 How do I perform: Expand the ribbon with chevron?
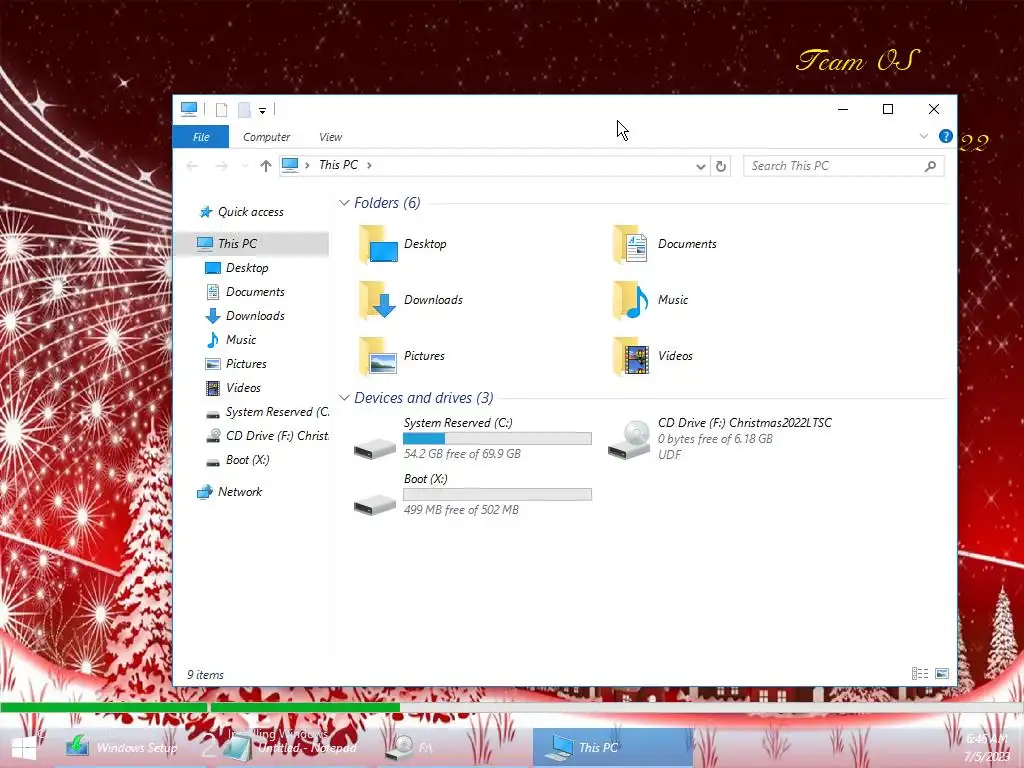tap(923, 136)
